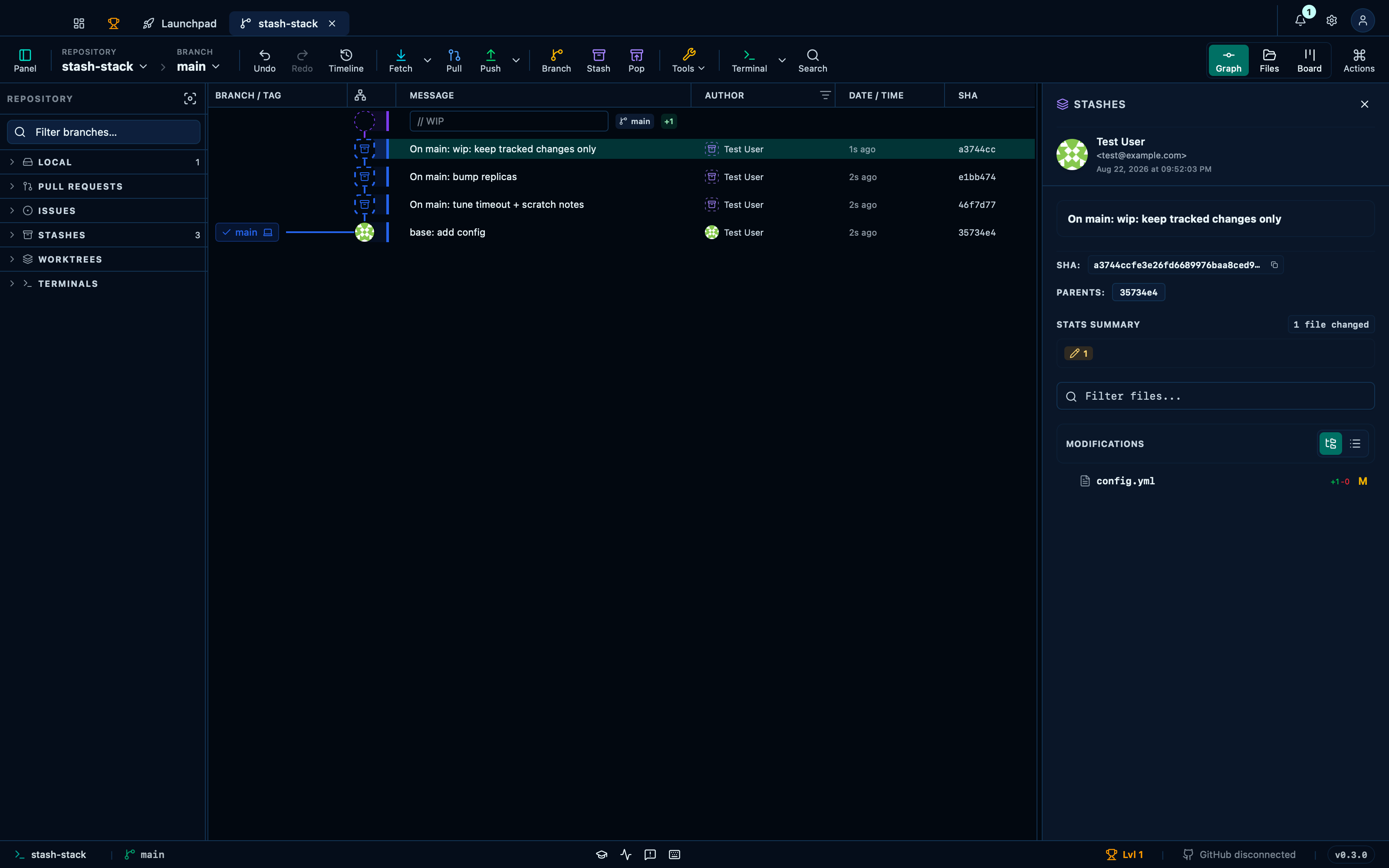Click SHA e1bb474 cell

(x=977, y=177)
